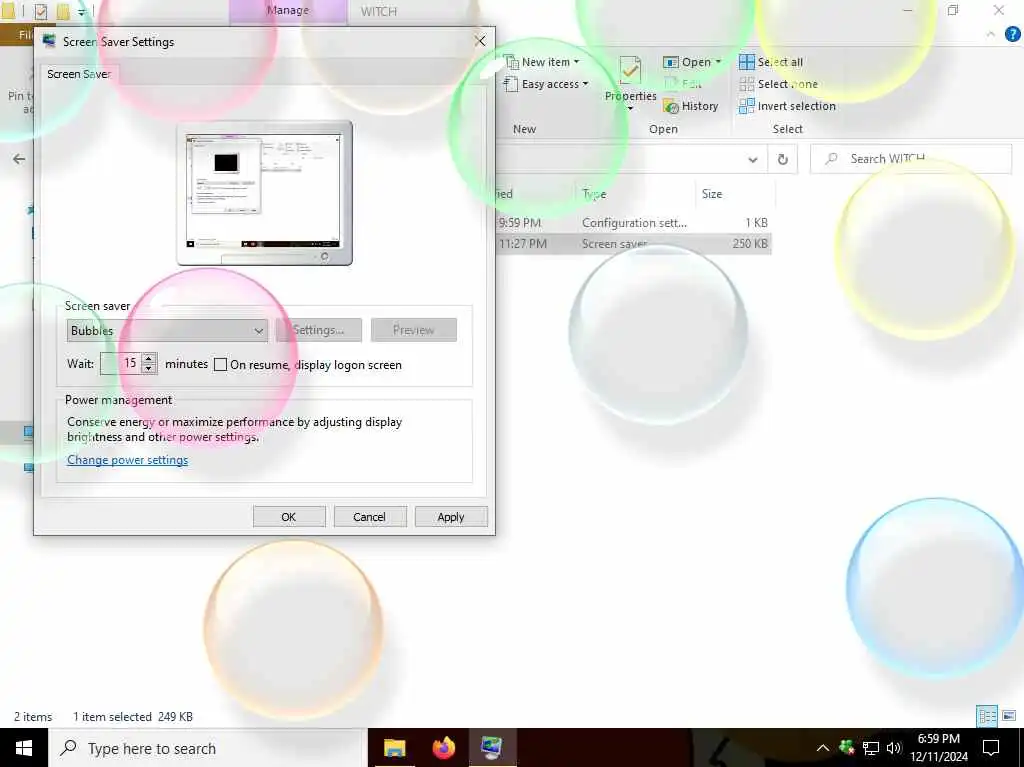Click the Screen Saver taskbar icon
The image size is (1024, 767).
coord(492,748)
